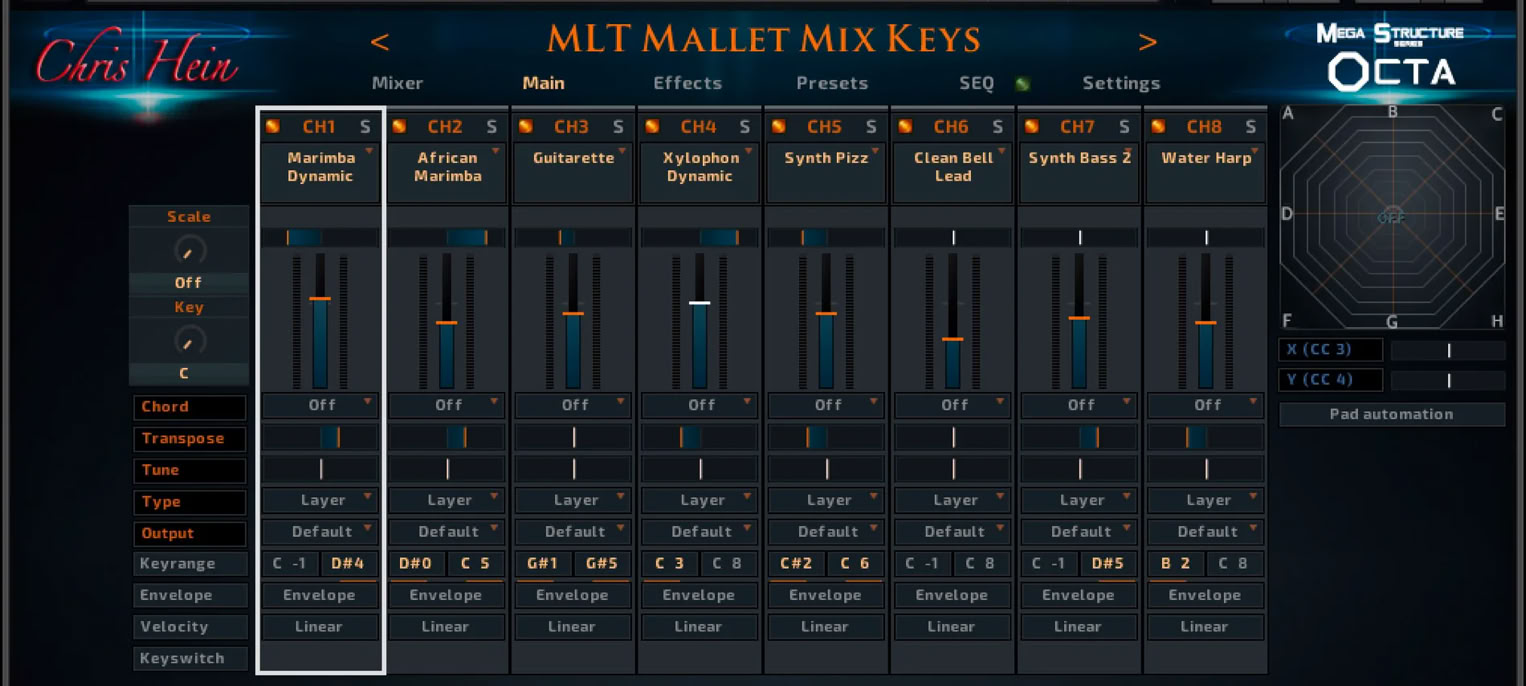Open Water Harp instrument dropdown
The image size is (1526, 686).
[x=1207, y=172]
